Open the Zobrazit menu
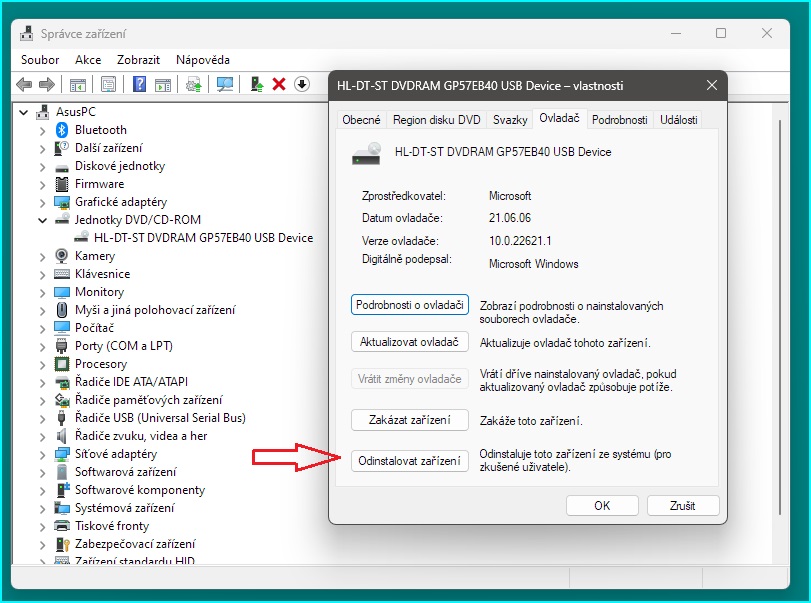811x603 pixels. 138,60
